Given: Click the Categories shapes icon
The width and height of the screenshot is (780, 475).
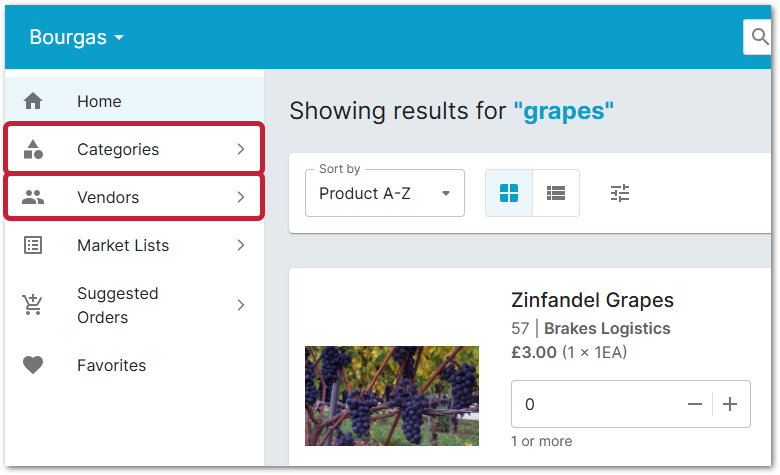Looking at the screenshot, I should click(x=33, y=149).
